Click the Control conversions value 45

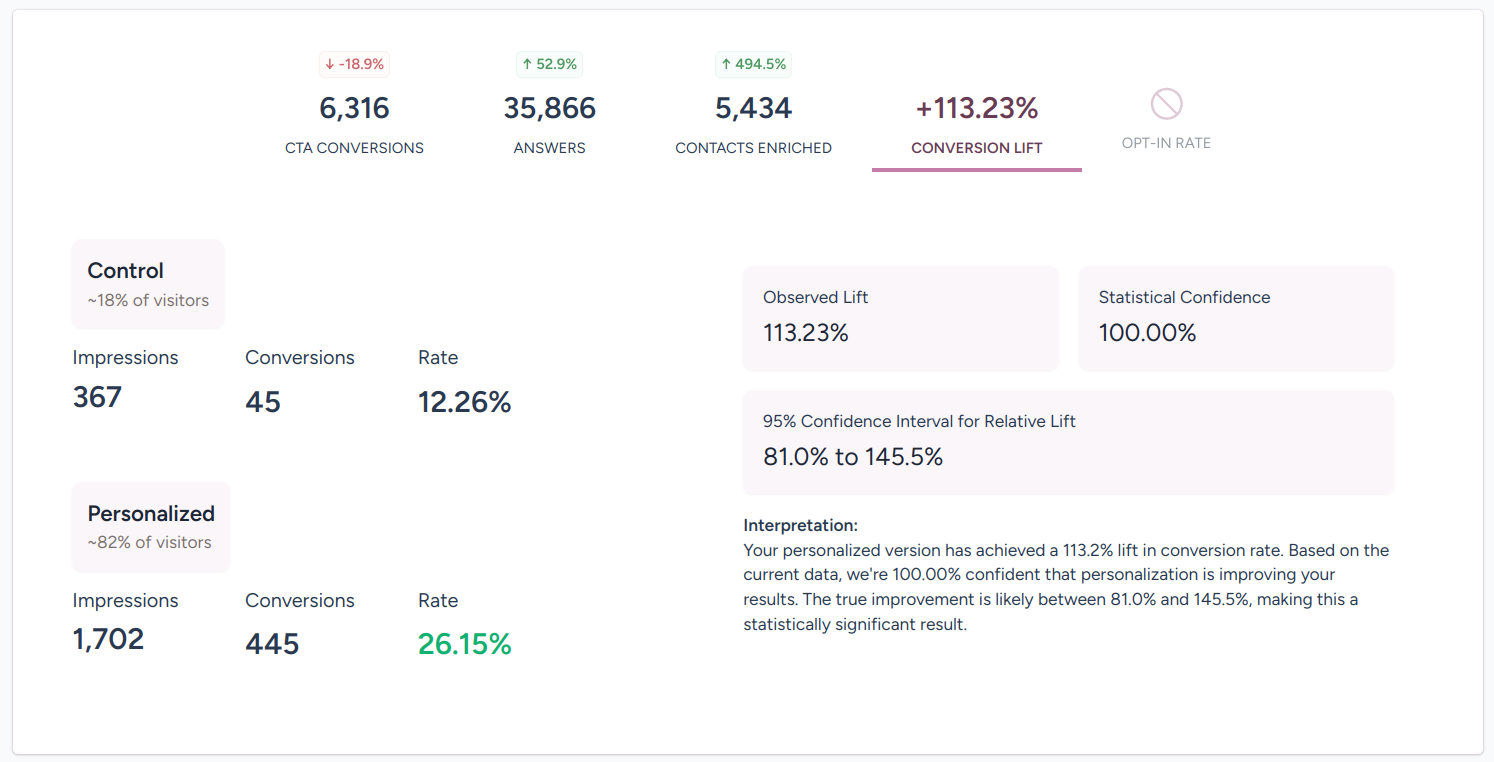(x=263, y=402)
